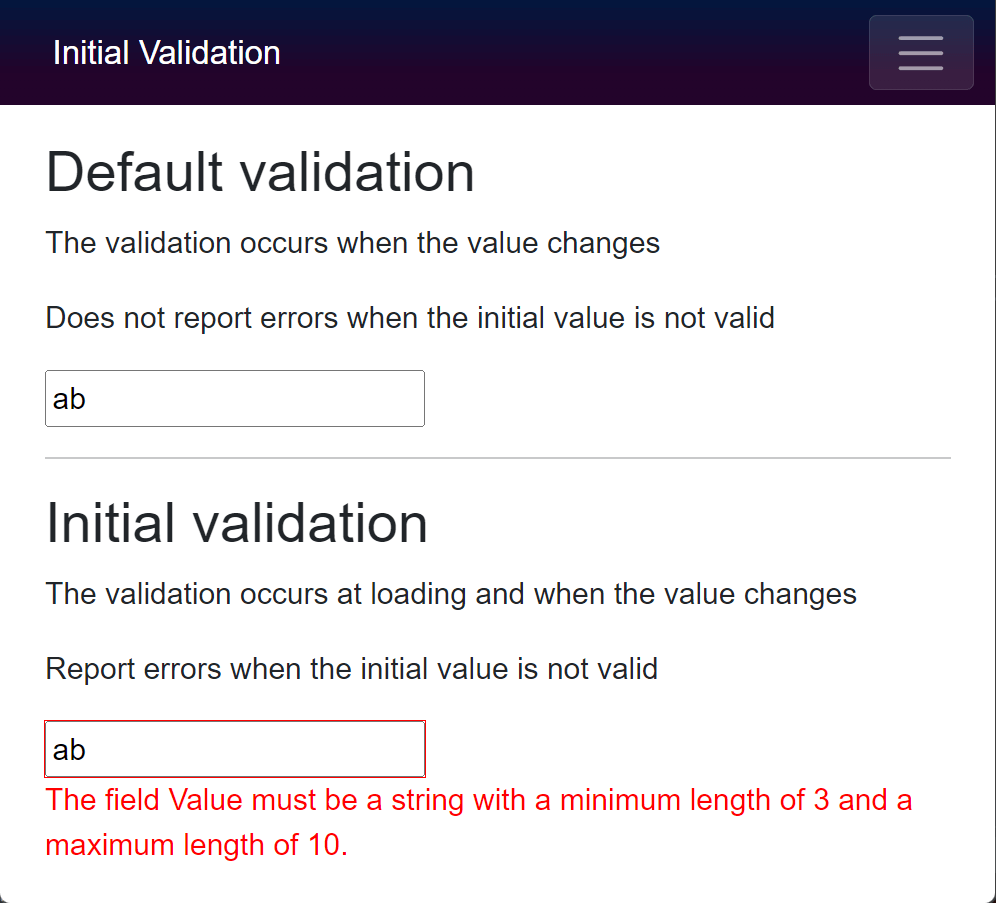Viewport: 996px width, 903px height.
Task: Click the red "The field Value must" error line
Action: point(478,800)
